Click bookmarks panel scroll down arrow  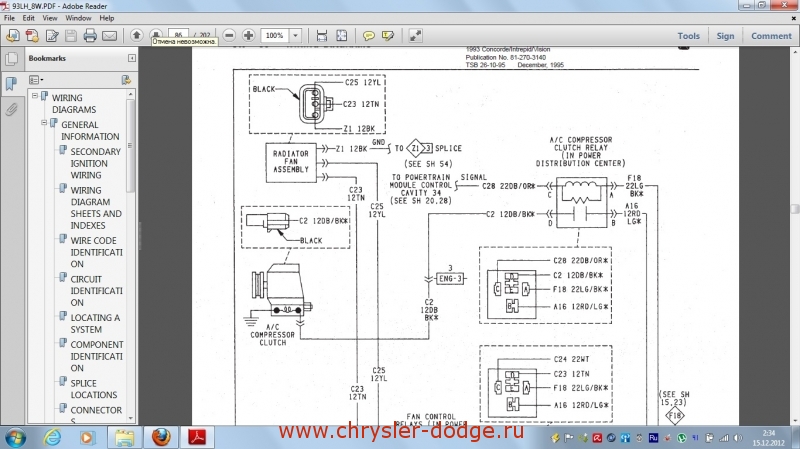[x=131, y=418]
